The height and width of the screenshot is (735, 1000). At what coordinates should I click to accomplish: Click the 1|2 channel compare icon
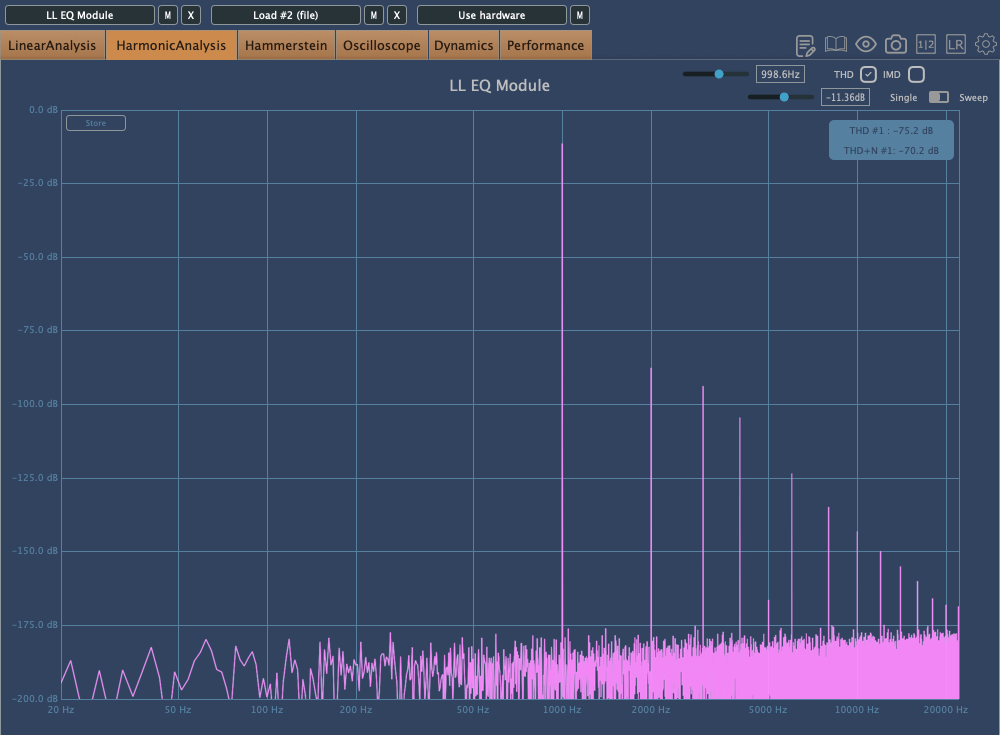926,45
